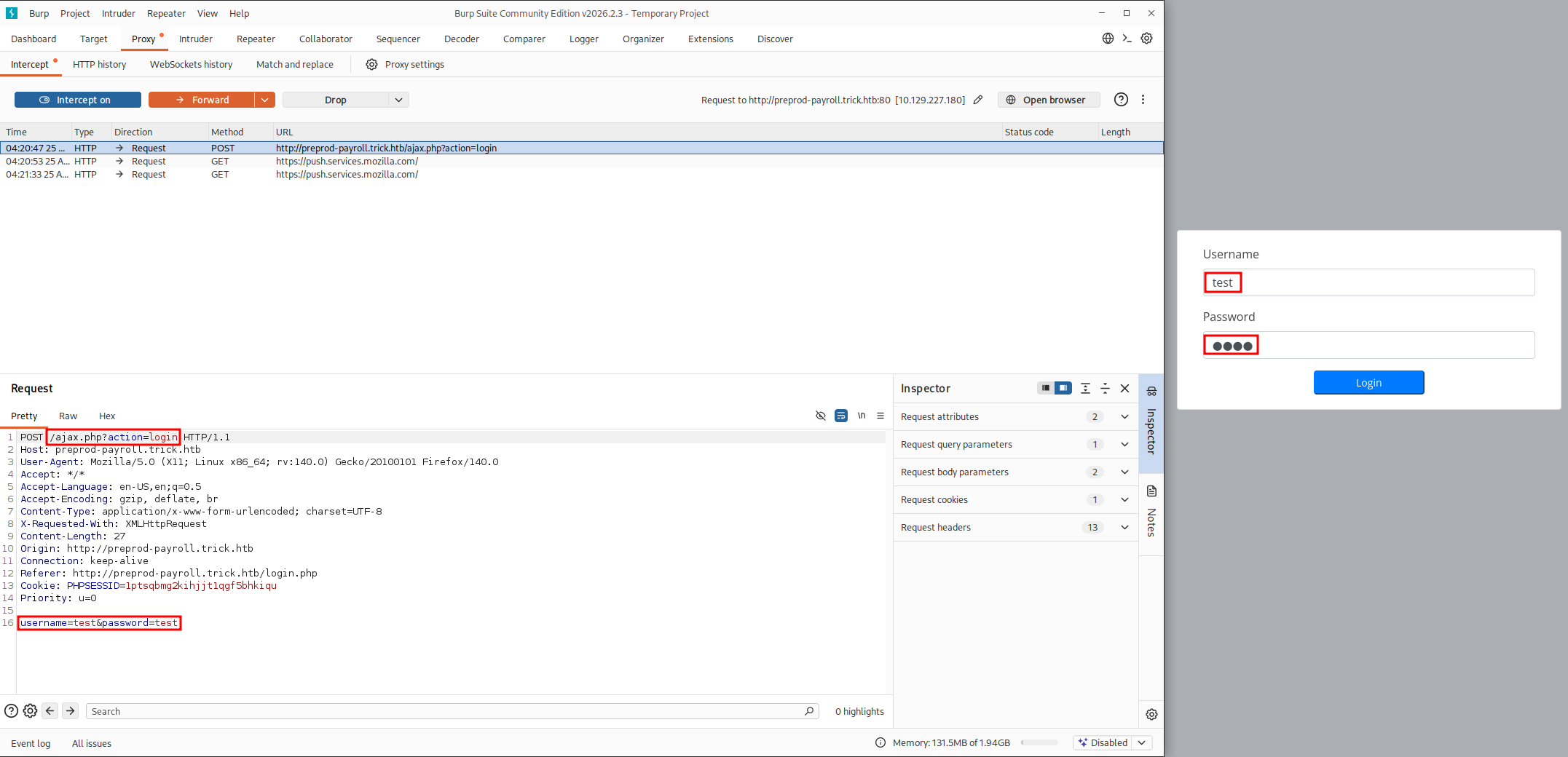Open the Forward button dropdown arrow
This screenshot has height=757, width=1568.
tap(264, 100)
